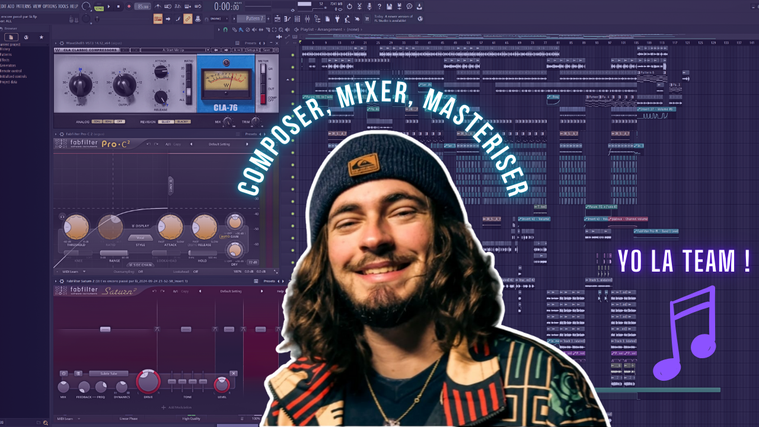The width and height of the screenshot is (759, 427).
Task: Click the Stop button in the transport
Action: tap(118, 7)
